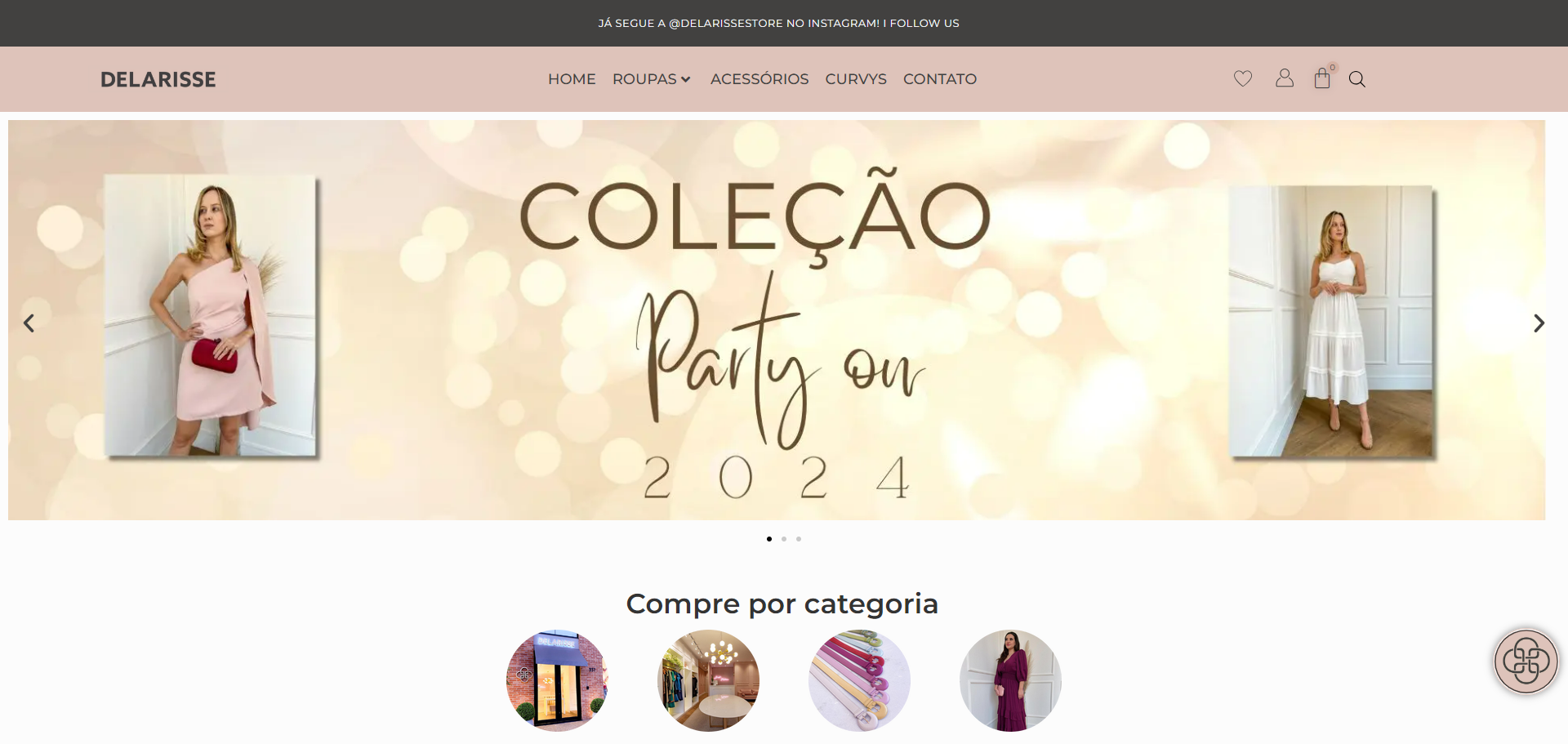Advance to next banner slide arrow

click(x=1539, y=323)
